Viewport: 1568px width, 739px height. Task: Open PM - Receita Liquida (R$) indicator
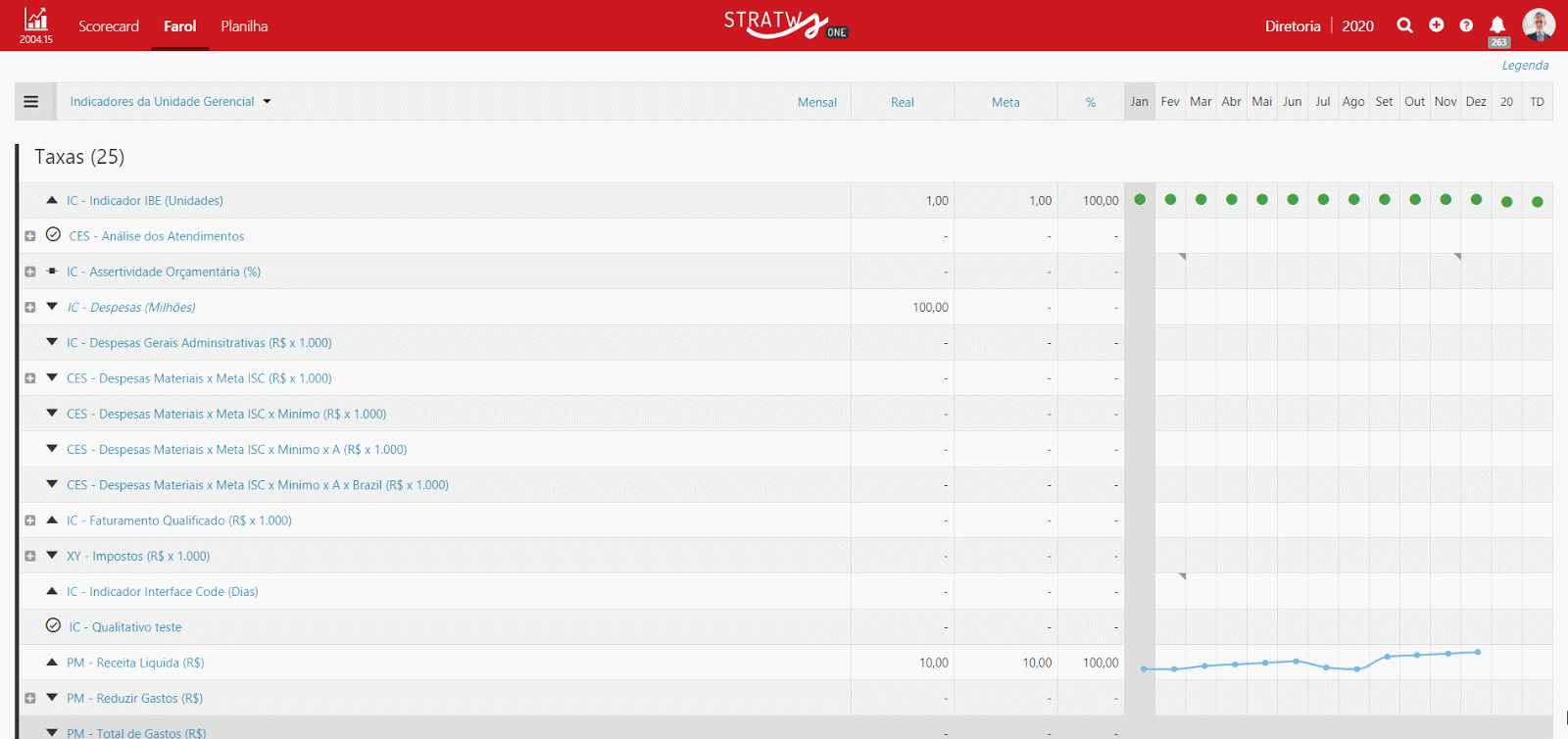135,663
